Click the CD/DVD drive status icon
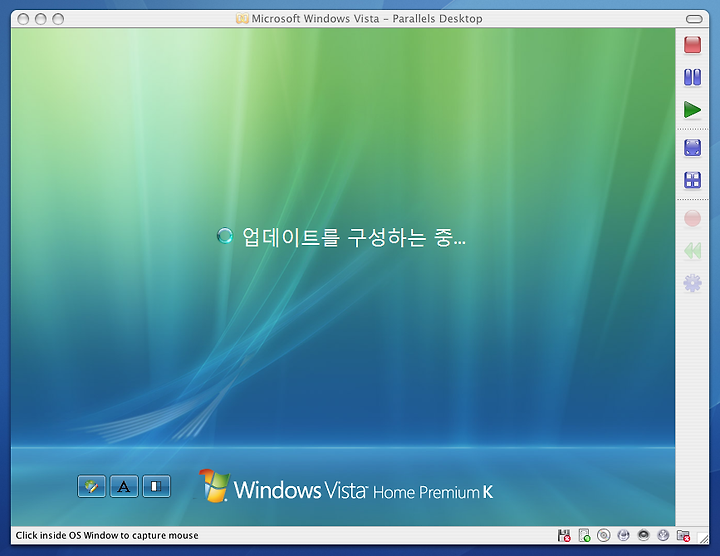Image resolution: width=720 pixels, height=556 pixels. 603,535
